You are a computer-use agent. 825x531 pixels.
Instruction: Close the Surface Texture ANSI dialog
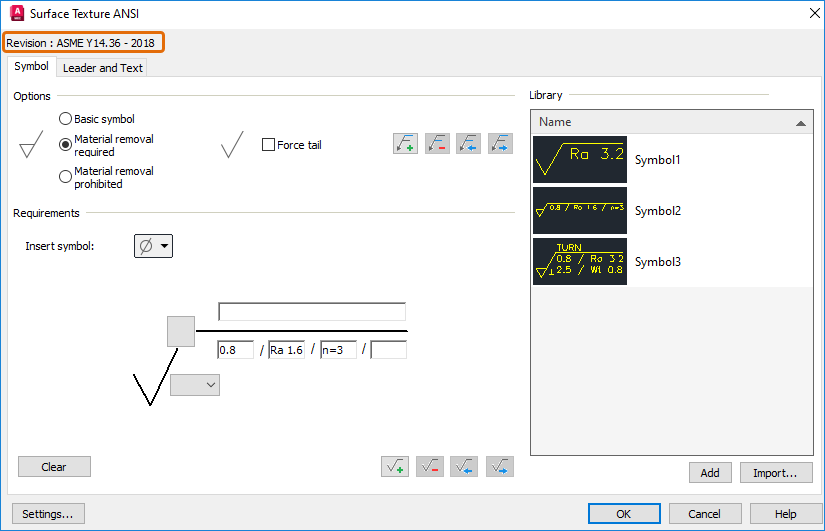[814, 13]
